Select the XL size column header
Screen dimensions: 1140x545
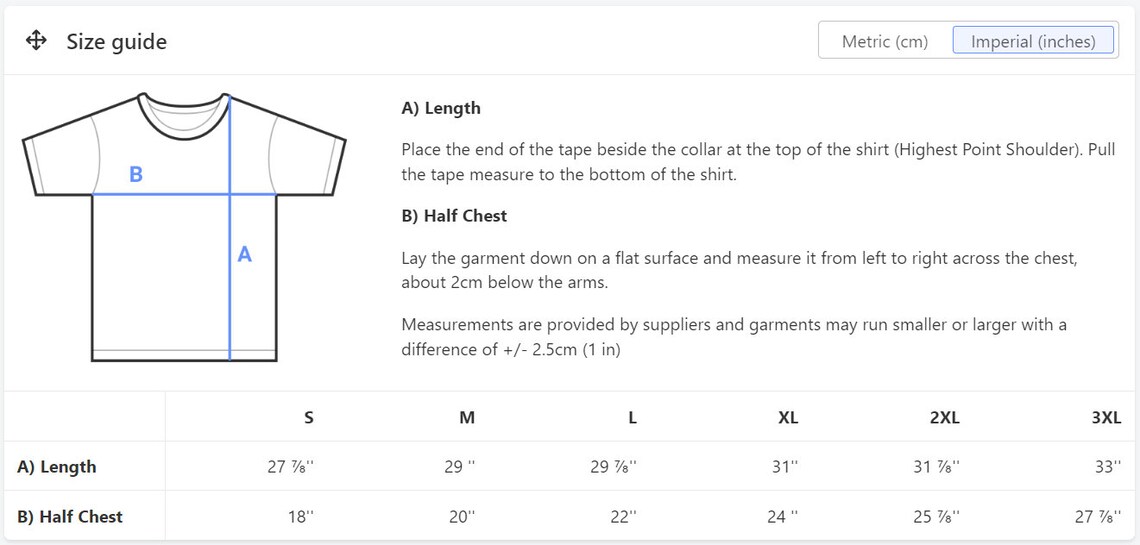click(x=788, y=418)
